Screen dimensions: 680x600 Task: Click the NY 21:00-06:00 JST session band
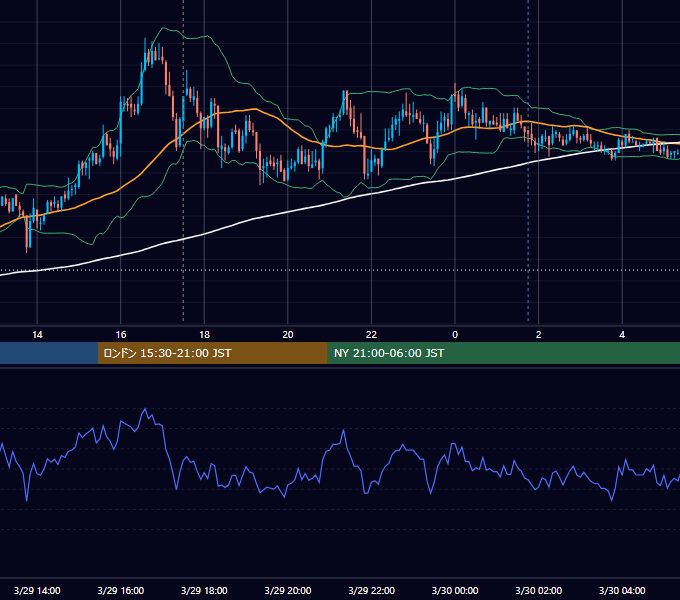coord(503,353)
